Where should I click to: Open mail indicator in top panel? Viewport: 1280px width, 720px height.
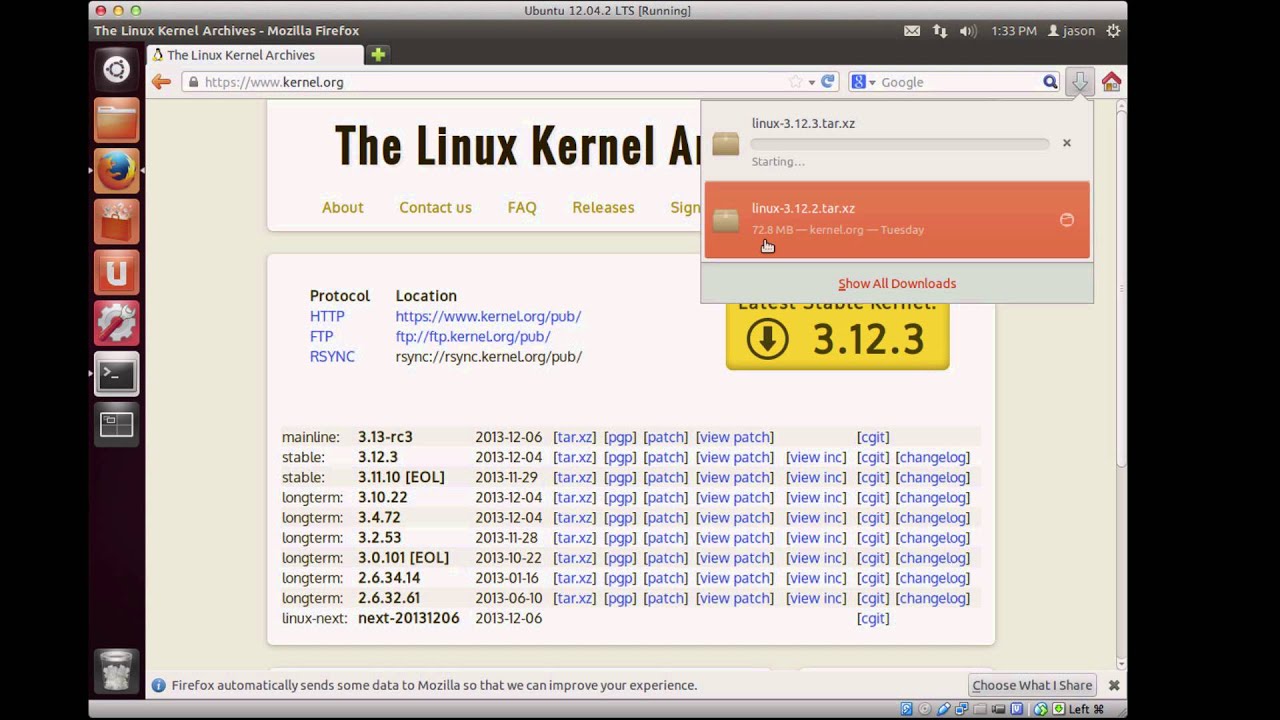click(x=912, y=31)
